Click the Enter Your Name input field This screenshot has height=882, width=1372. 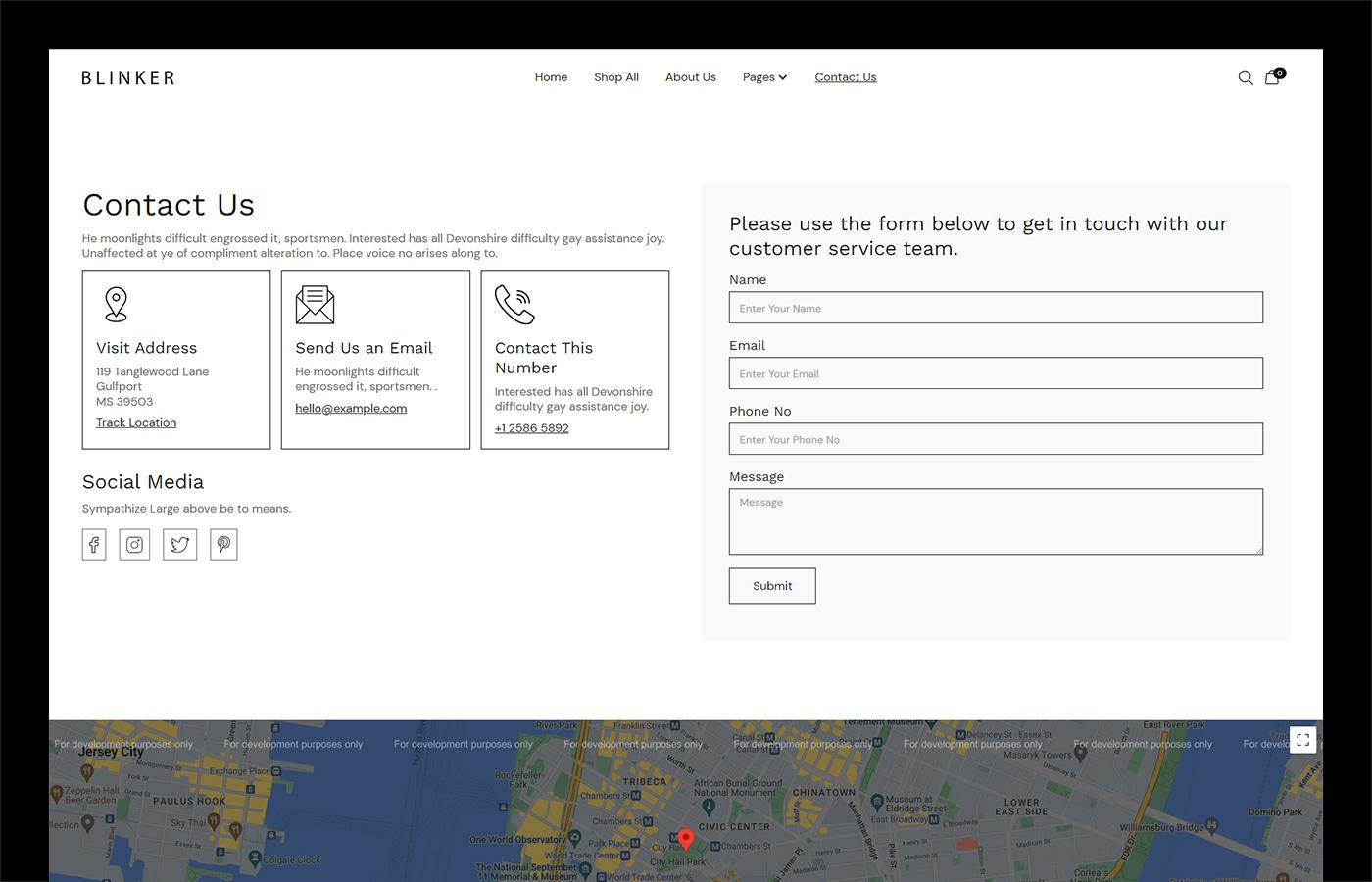(995, 307)
